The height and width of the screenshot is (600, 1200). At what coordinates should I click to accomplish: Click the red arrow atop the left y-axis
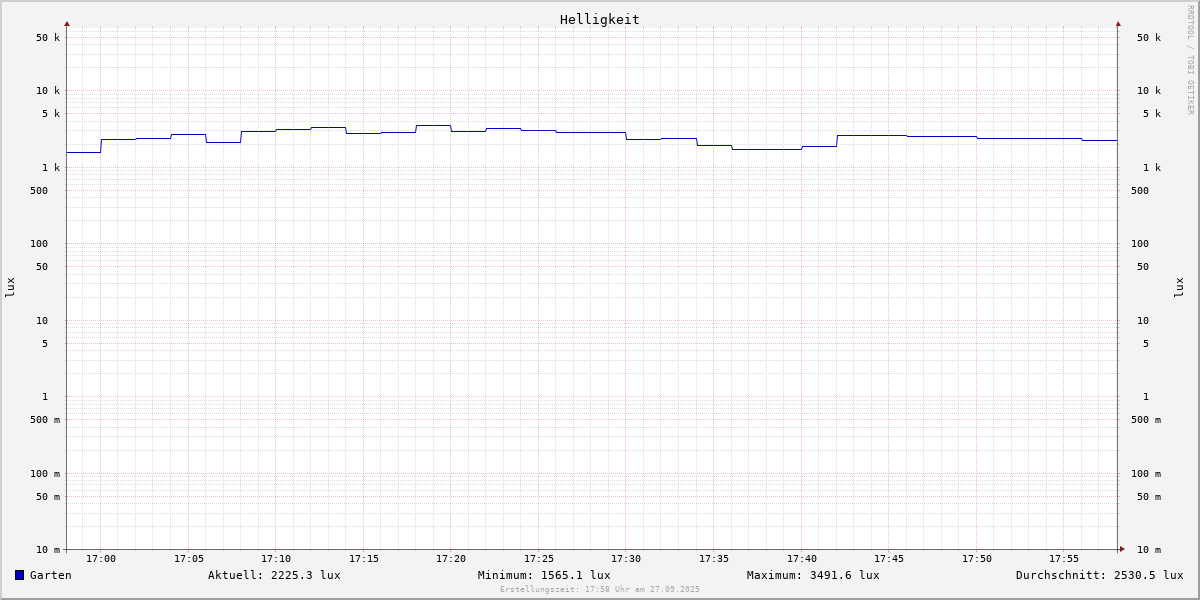[67, 23]
